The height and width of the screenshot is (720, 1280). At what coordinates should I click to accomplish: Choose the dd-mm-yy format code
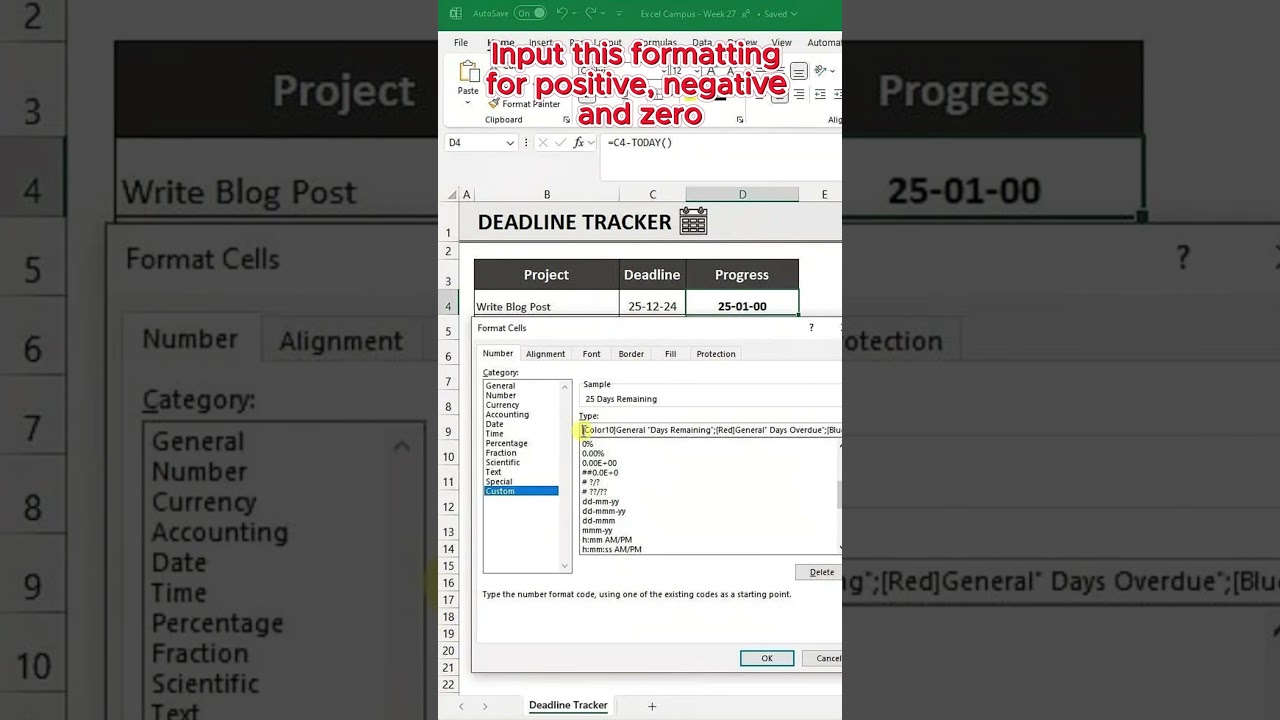600,501
